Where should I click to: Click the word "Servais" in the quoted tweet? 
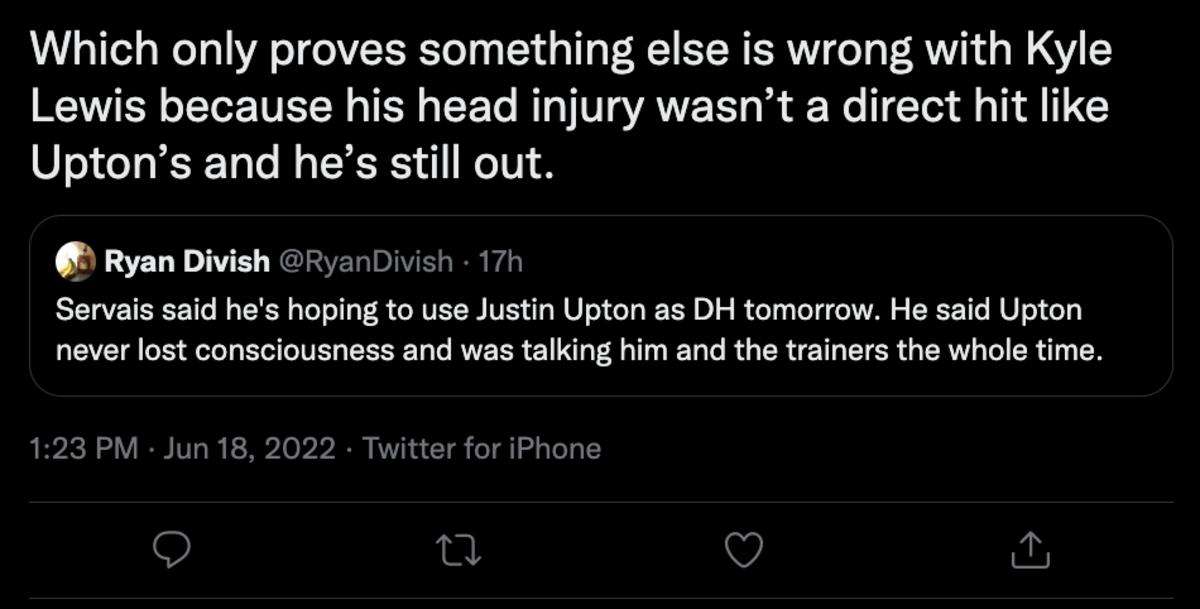pos(95,310)
